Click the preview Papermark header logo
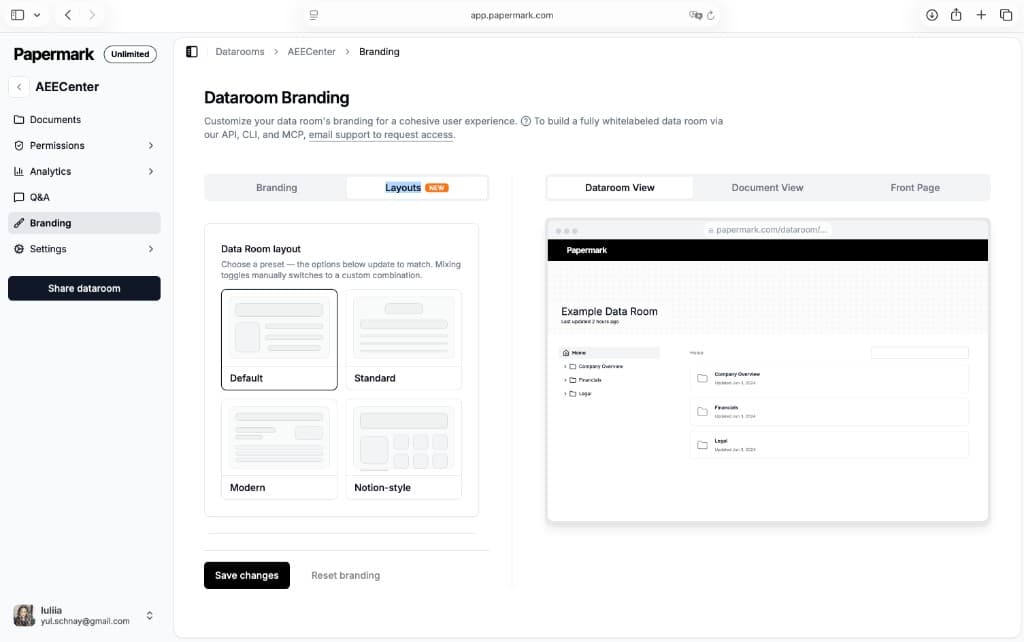1024x642 pixels. 586,250
